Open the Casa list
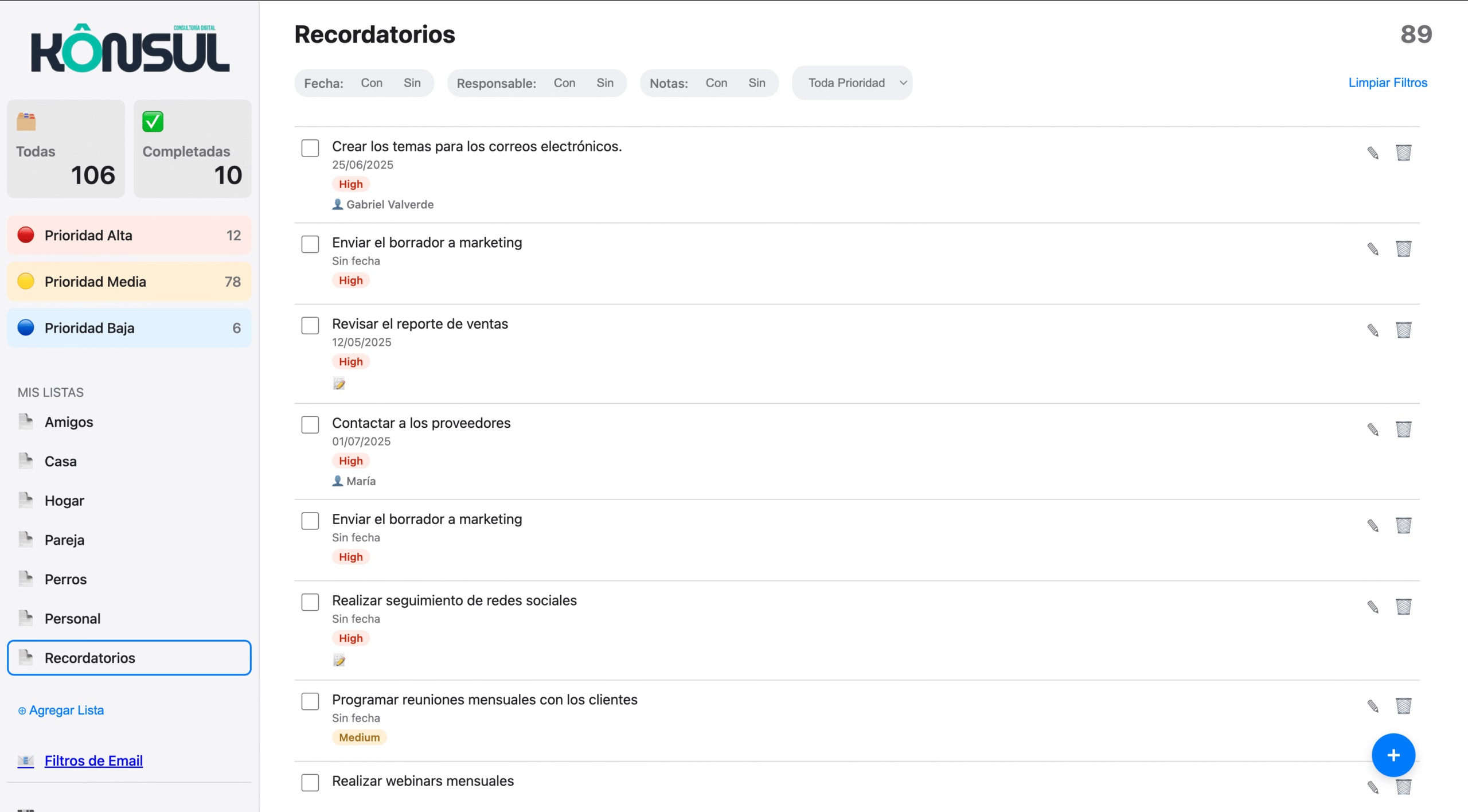This screenshot has width=1468, height=812. click(x=129, y=461)
